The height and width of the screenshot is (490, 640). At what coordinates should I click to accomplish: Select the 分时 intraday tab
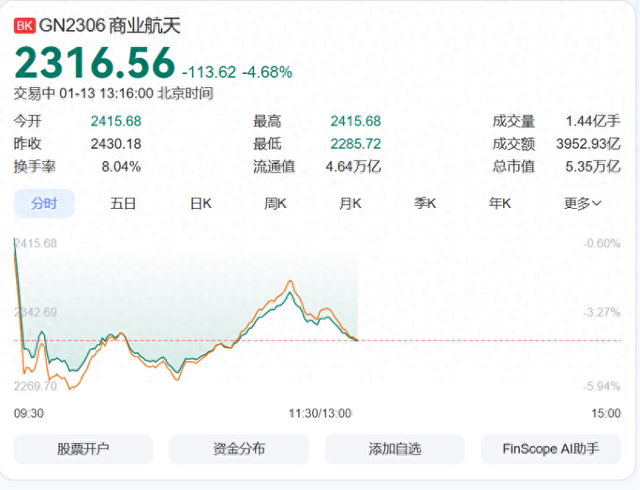[x=44, y=203]
